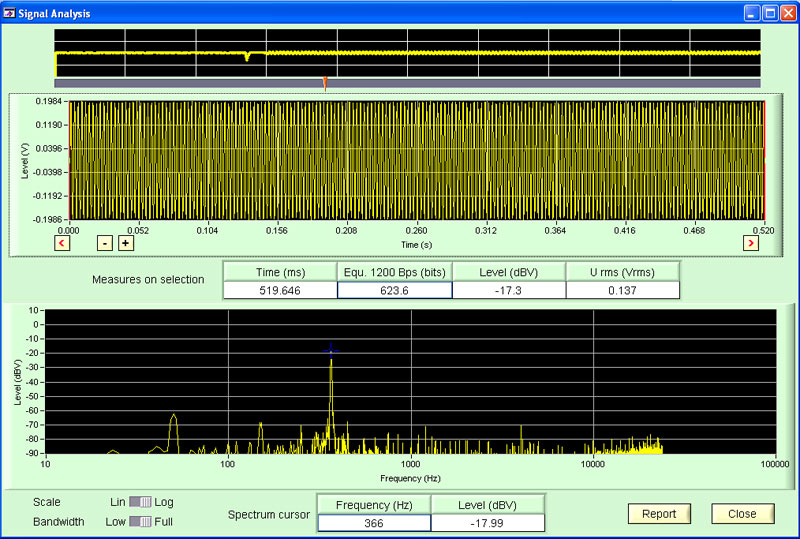Click the left scroll arrow under waveform
The image size is (800, 539).
(x=62, y=243)
